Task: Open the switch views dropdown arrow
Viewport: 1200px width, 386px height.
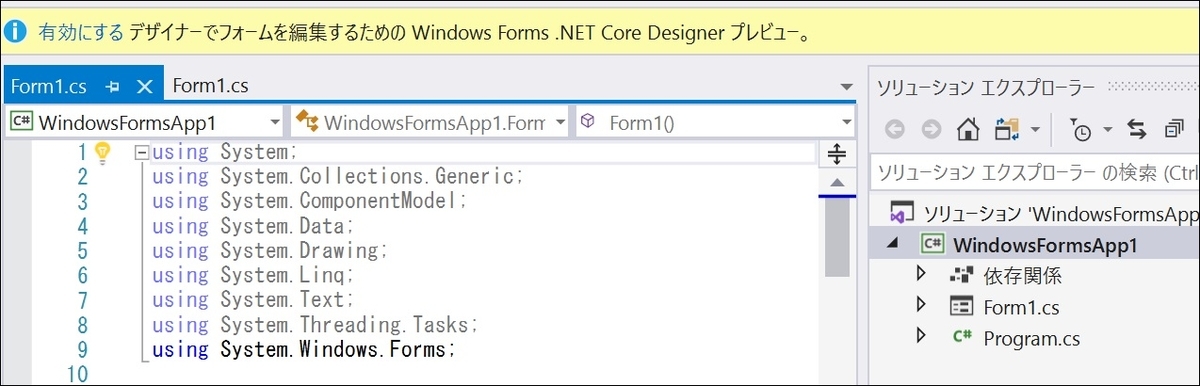Action: pos(1035,130)
